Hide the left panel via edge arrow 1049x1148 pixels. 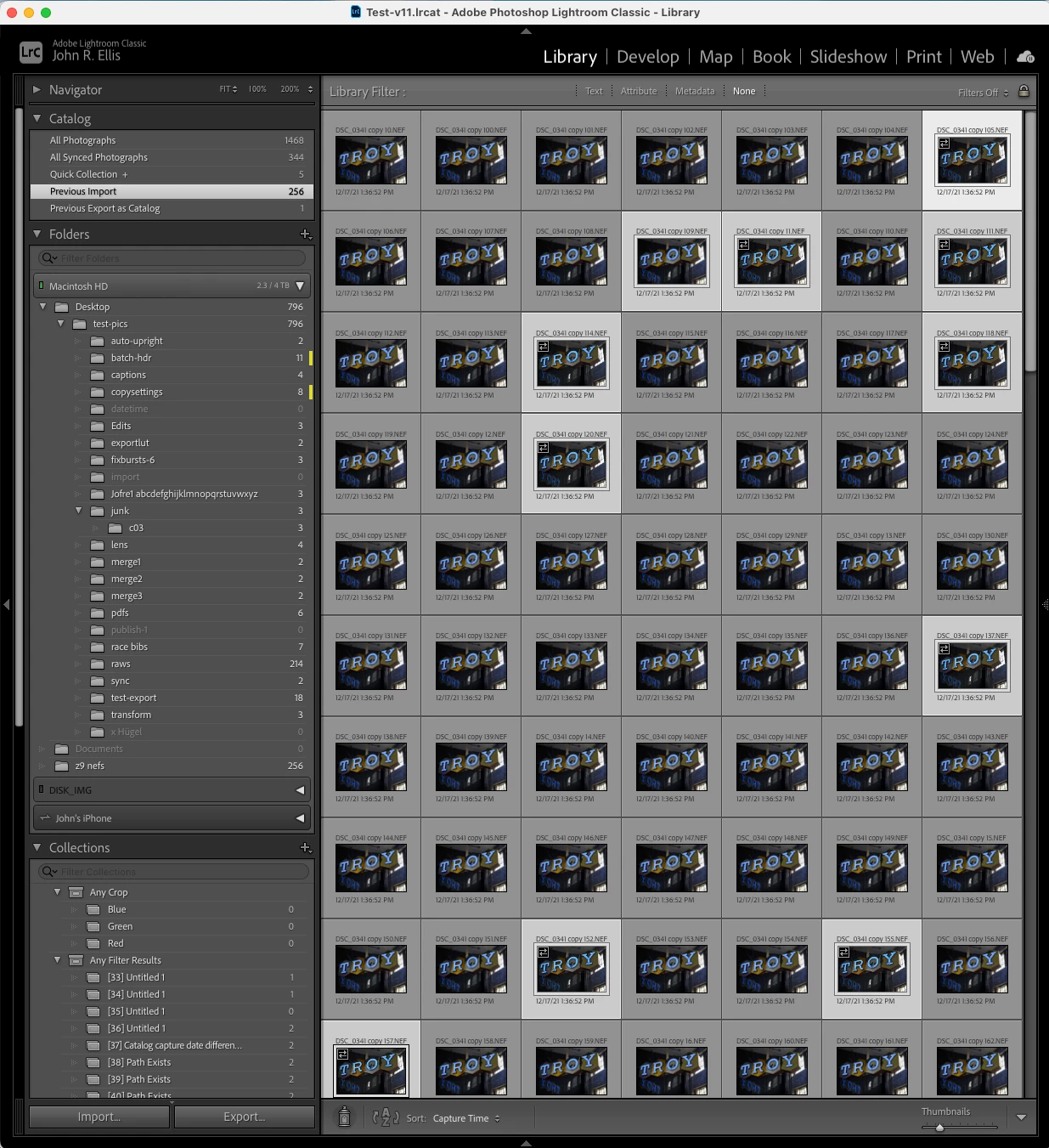click(x=7, y=604)
